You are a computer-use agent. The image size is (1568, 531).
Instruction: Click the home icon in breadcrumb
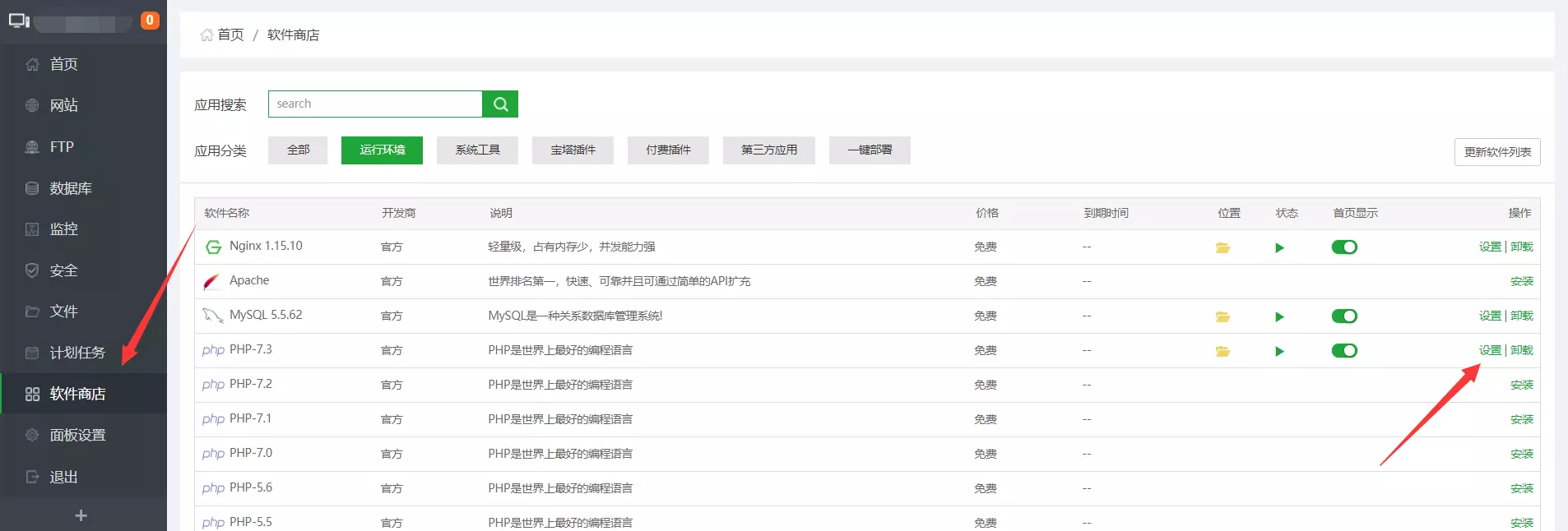pos(206,35)
